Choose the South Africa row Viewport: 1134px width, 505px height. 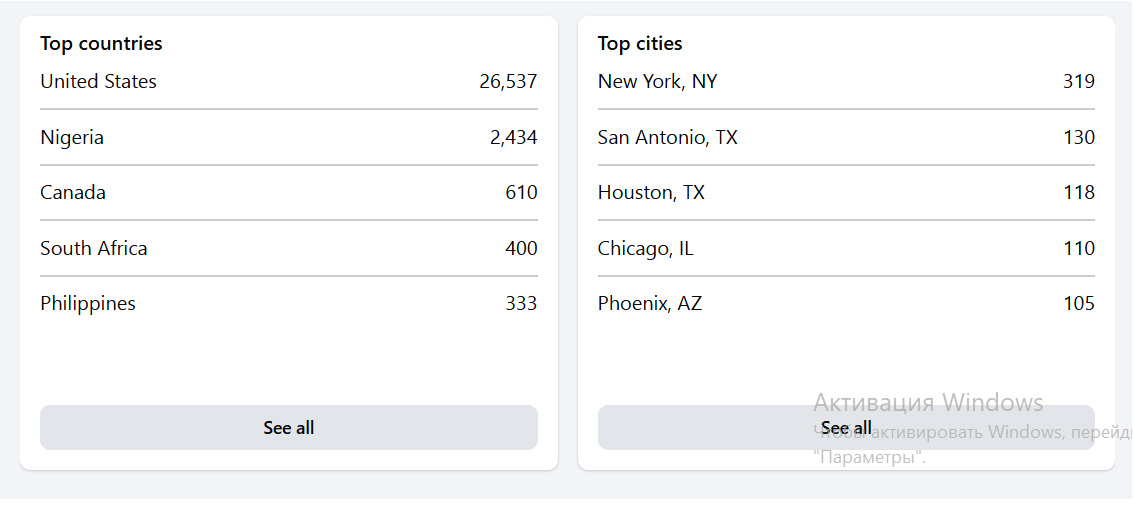289,248
